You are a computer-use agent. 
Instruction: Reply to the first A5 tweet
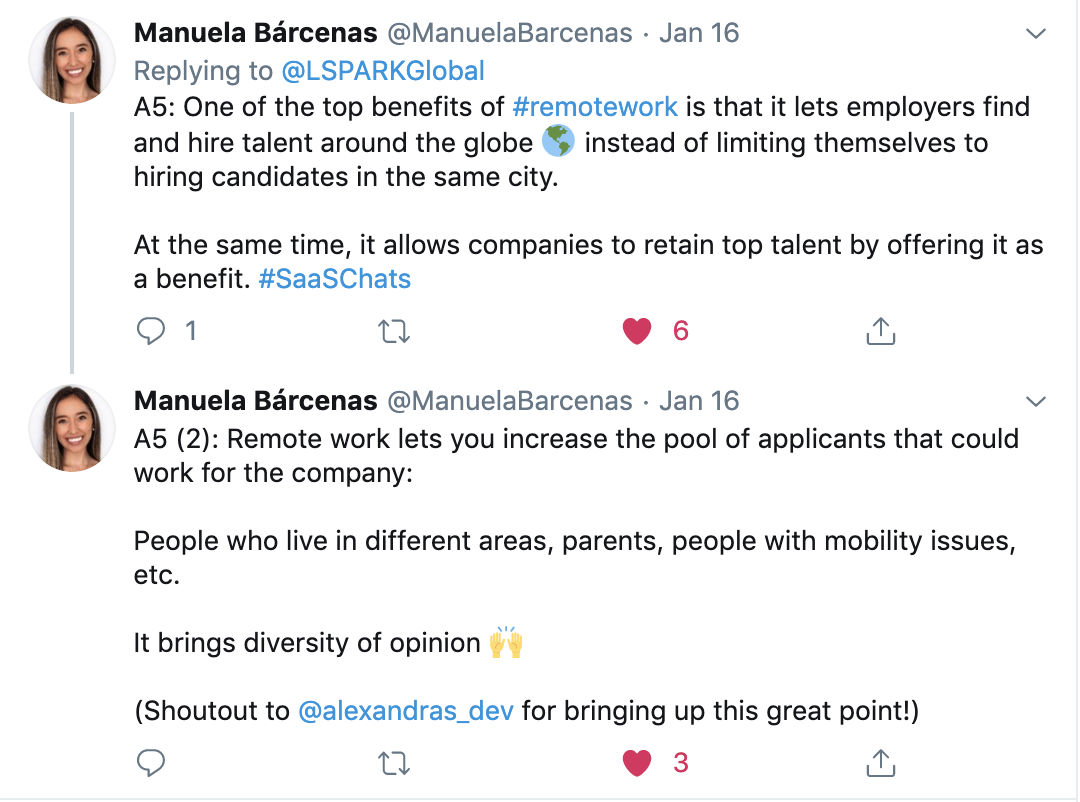coord(151,331)
